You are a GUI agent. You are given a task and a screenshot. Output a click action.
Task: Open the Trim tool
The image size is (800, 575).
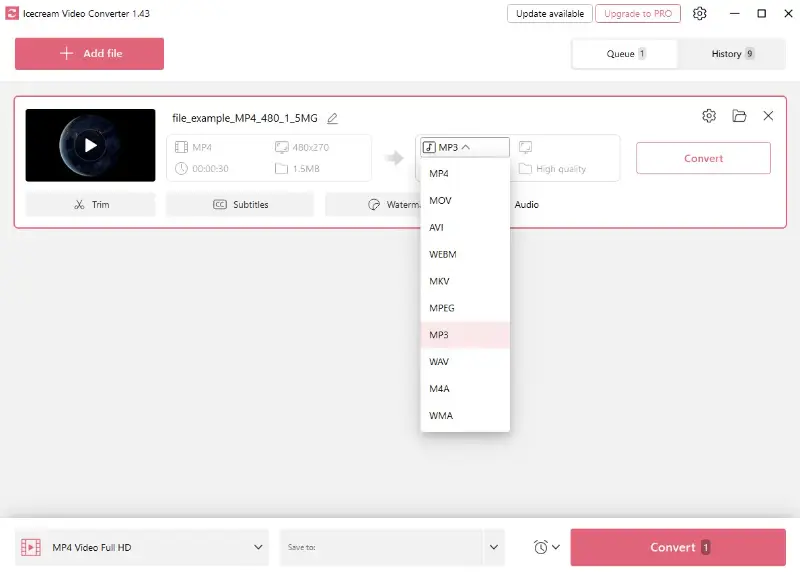tap(91, 205)
